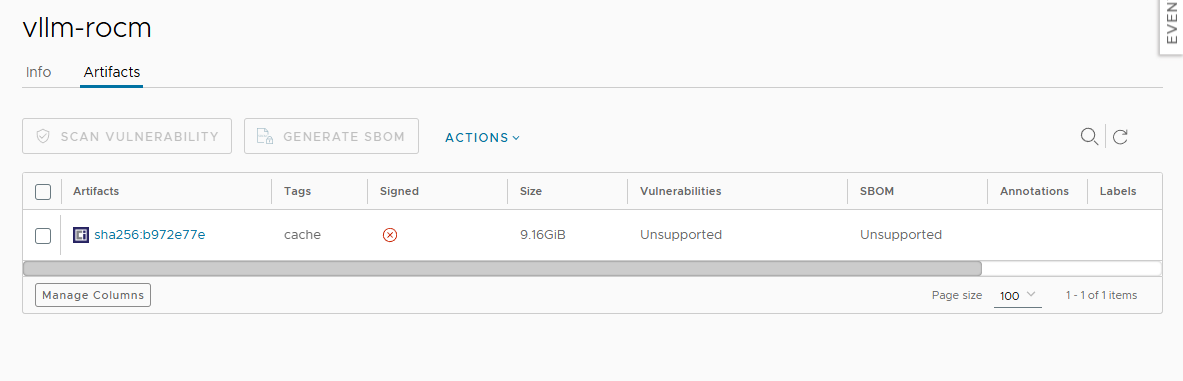Click the Size column header
Viewport: 1183px width, 381px height.
(x=531, y=191)
